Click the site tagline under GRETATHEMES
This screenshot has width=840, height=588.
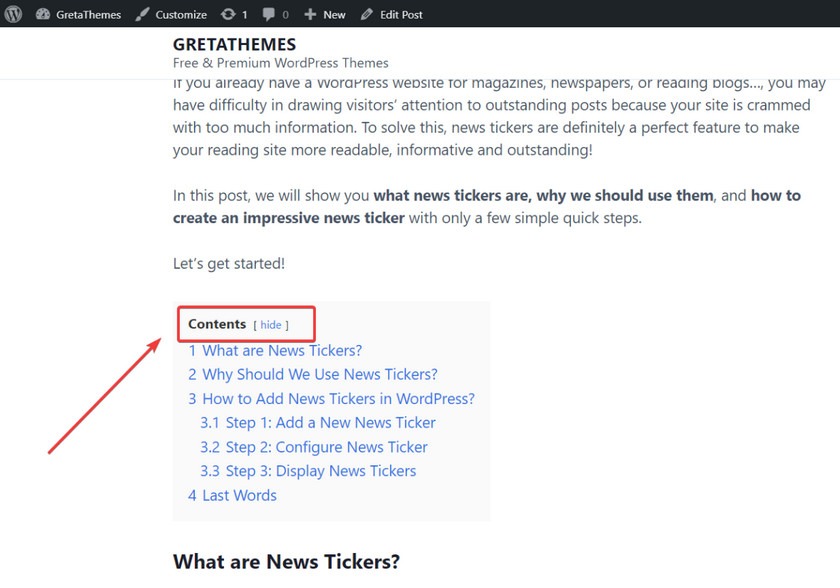[281, 63]
